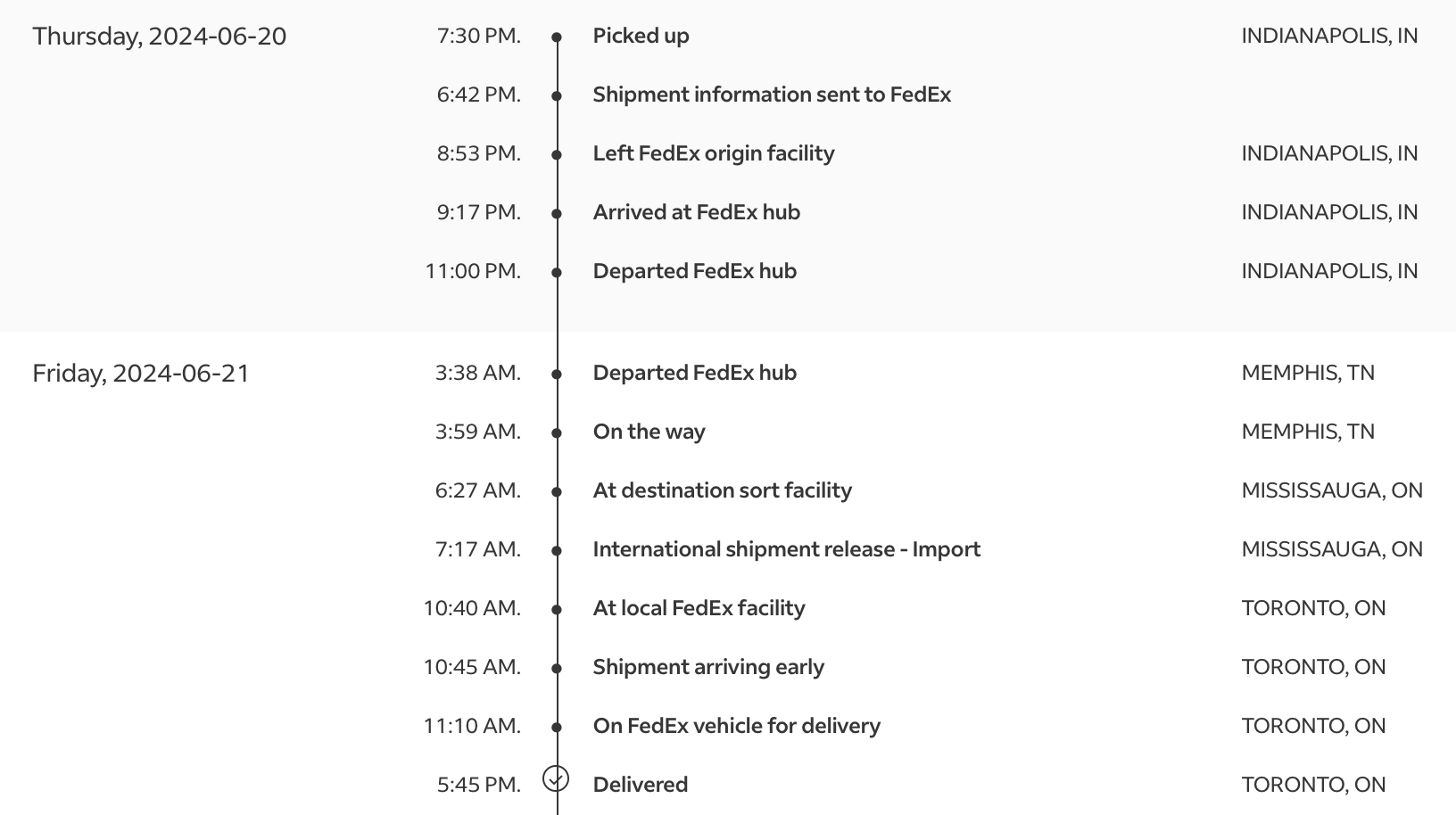This screenshot has width=1456, height=815.
Task: Click the Friday, 2024-06-21 date heading
Action: [141, 374]
